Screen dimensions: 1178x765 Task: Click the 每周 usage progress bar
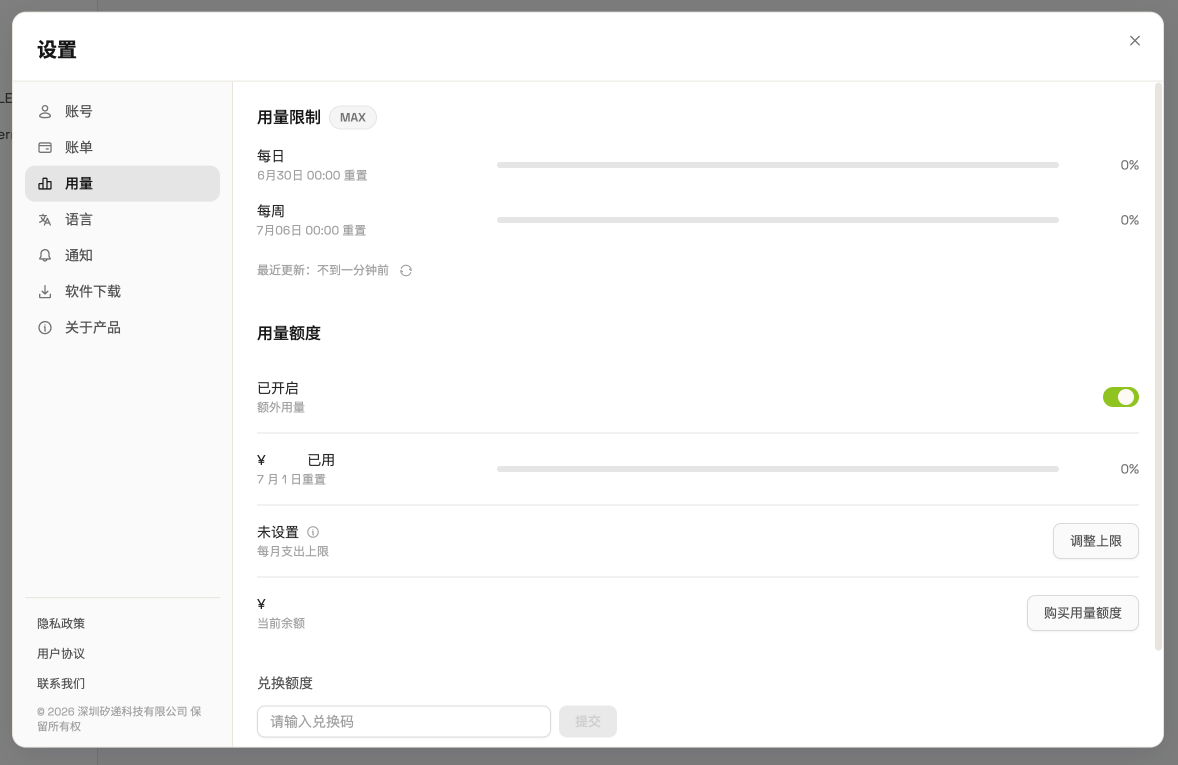point(778,219)
